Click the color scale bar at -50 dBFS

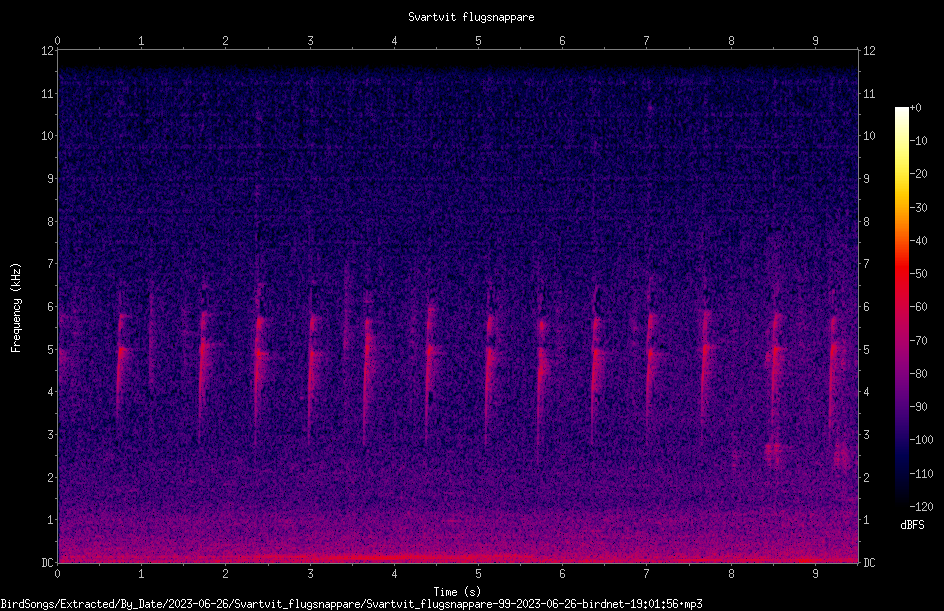(x=901, y=274)
